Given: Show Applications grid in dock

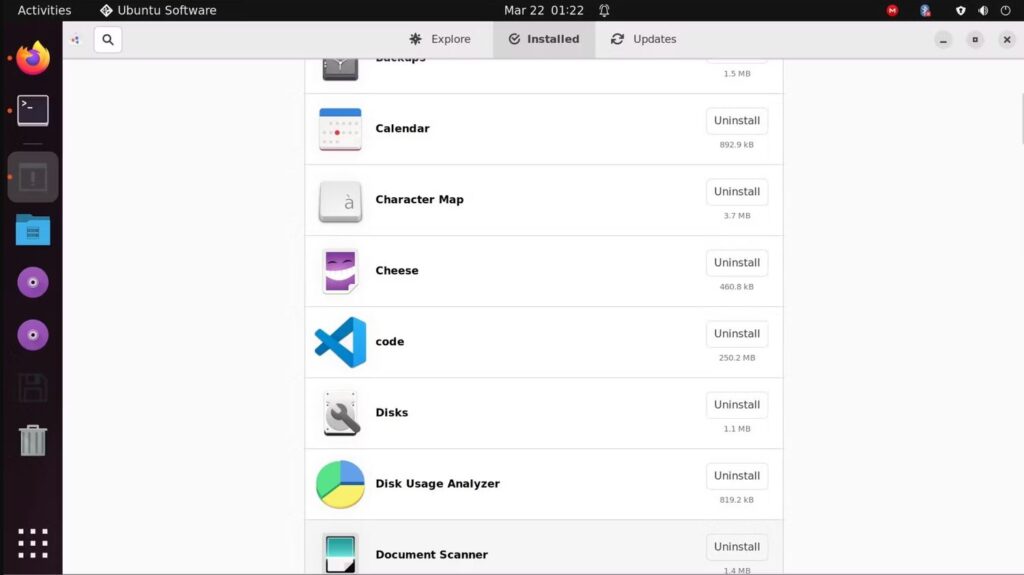Looking at the screenshot, I should click(33, 543).
